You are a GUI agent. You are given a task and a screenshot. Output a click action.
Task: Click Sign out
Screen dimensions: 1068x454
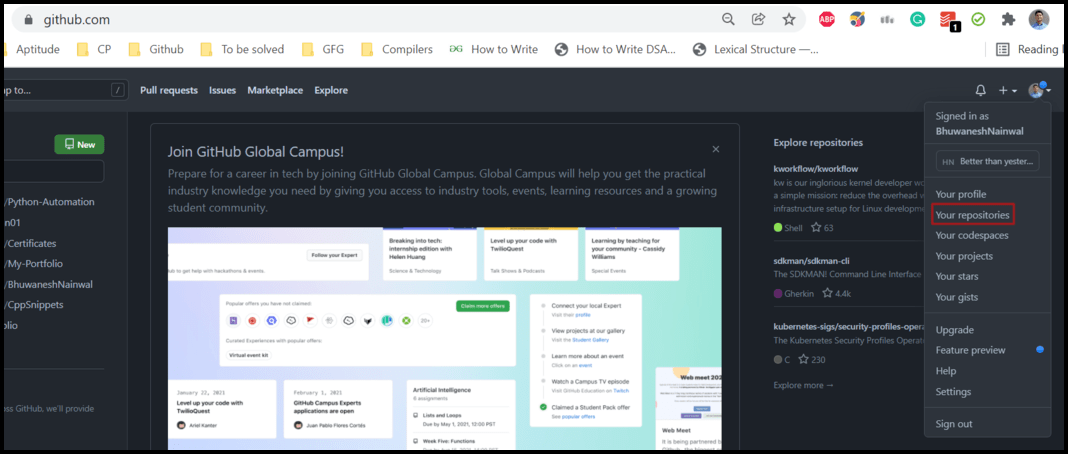click(954, 423)
